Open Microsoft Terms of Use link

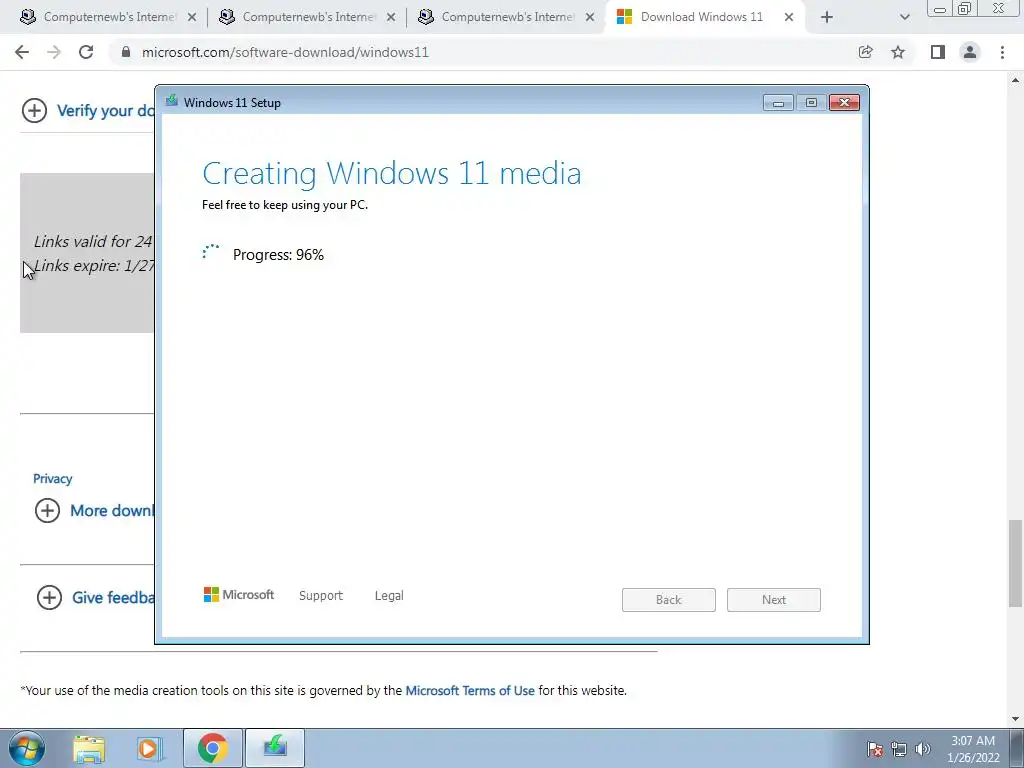pyautogui.click(x=470, y=690)
